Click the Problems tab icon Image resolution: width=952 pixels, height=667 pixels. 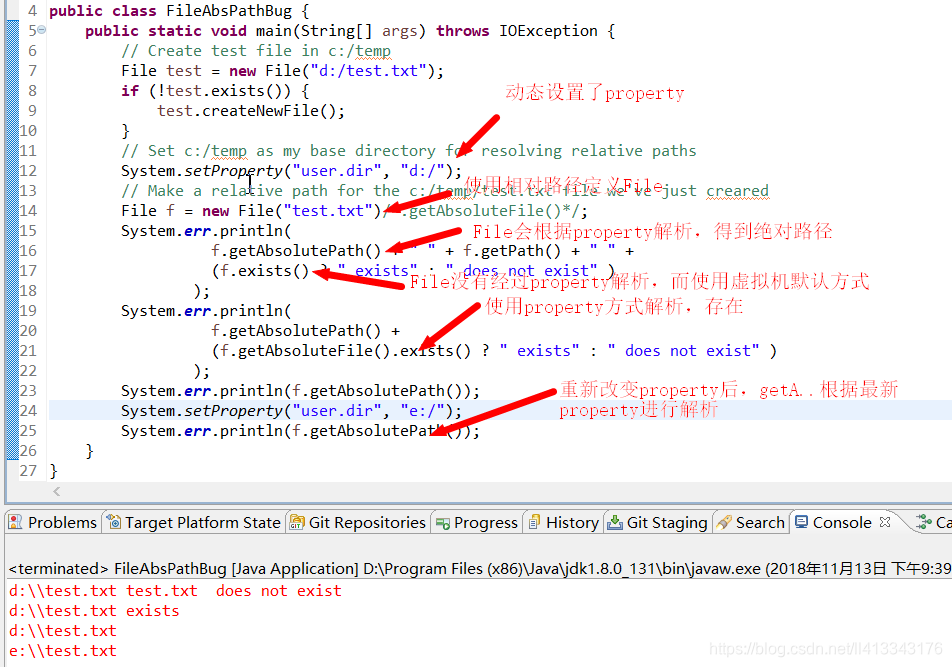click(x=16, y=522)
